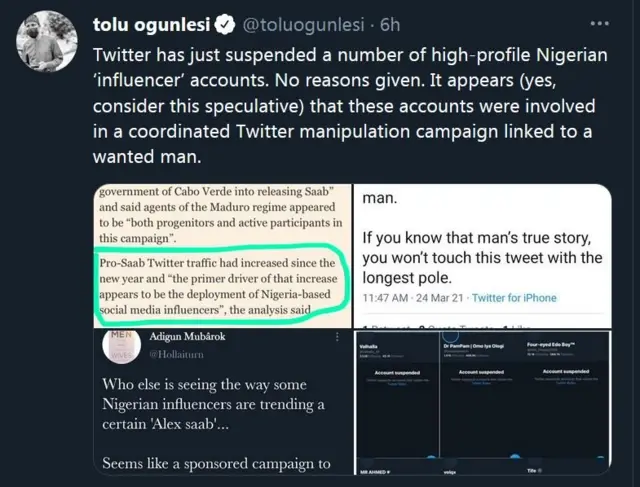Viewport: 640px width, 487px height.
Task: Open the suspended accounts screenshot image
Action: 487,404
